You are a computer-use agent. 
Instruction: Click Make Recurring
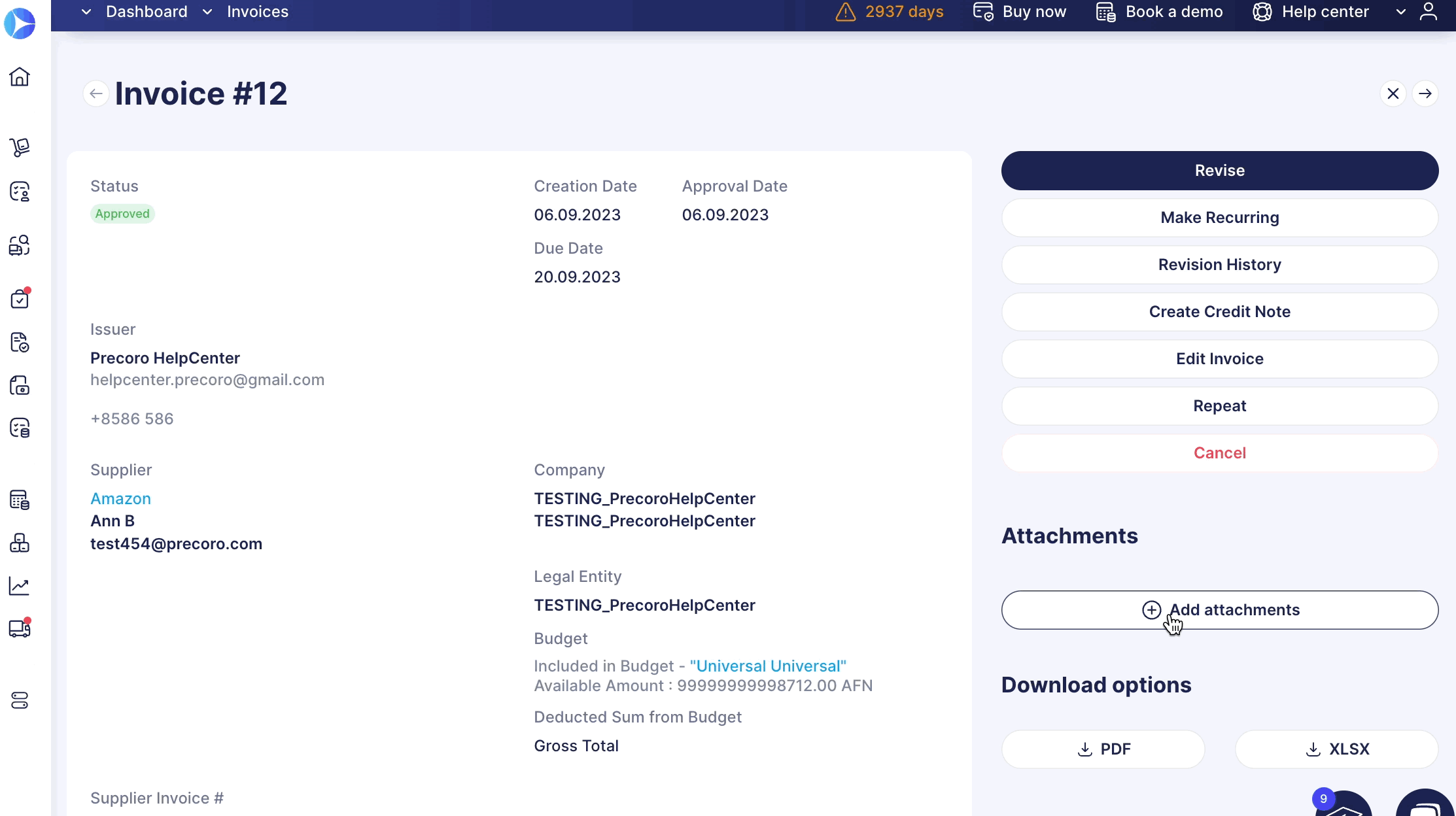(x=1220, y=218)
